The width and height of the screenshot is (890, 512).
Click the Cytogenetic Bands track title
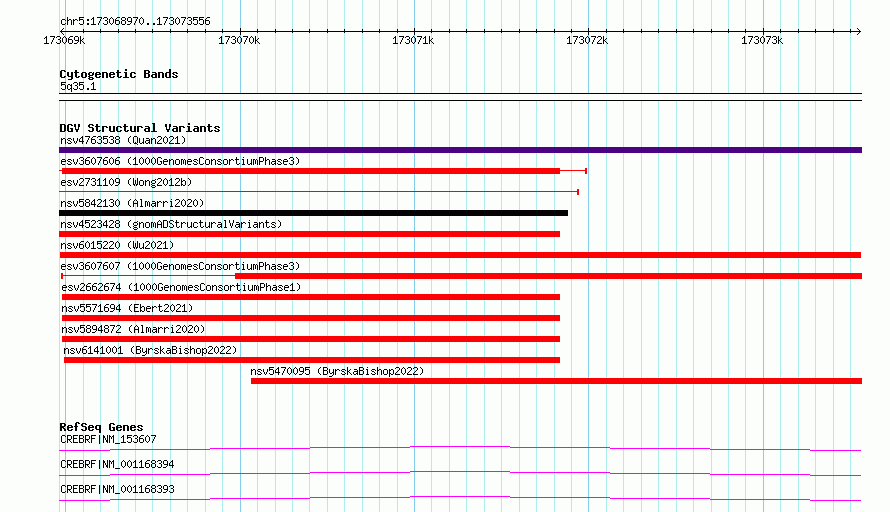119,74
